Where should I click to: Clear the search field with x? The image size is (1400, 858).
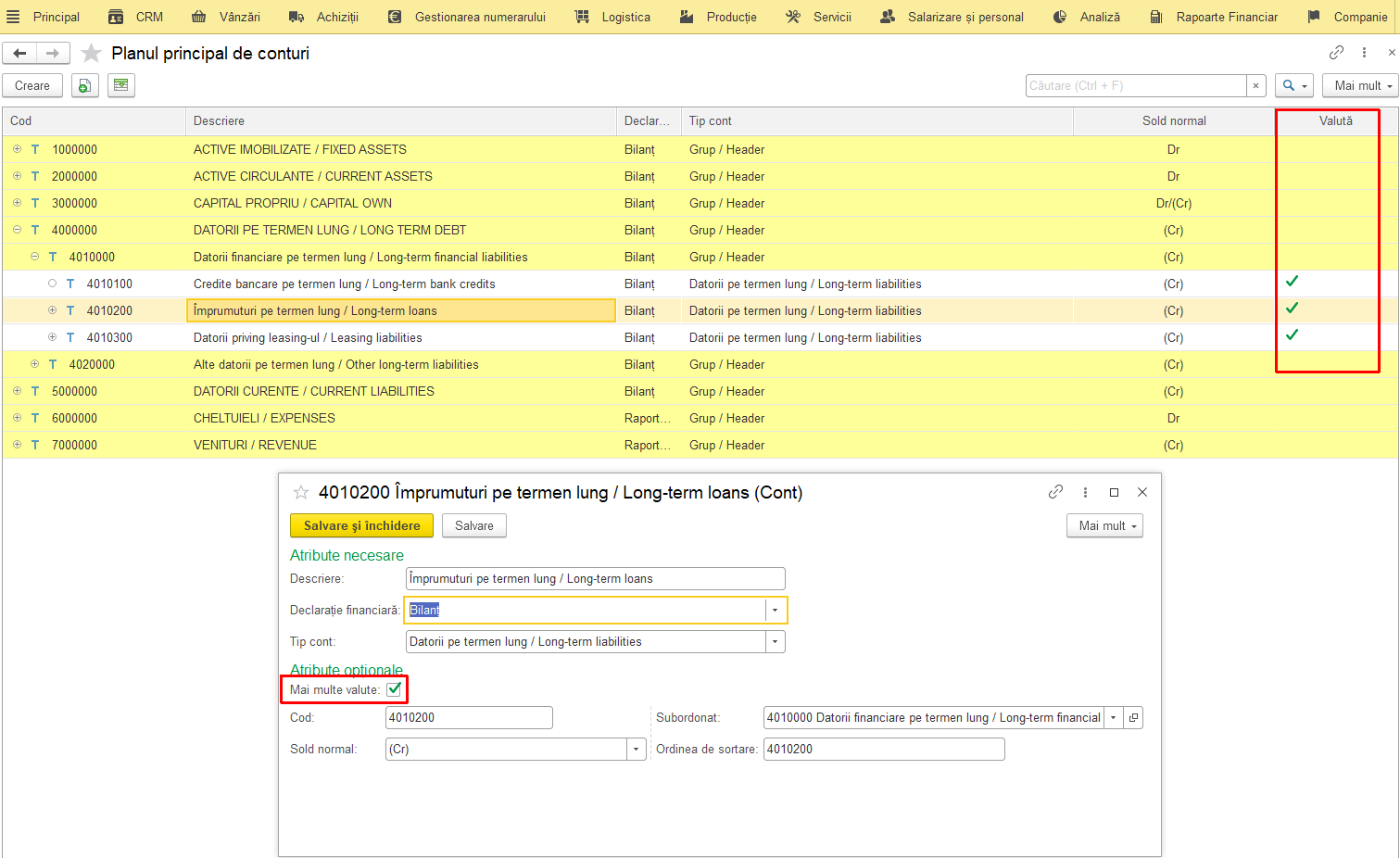pyautogui.click(x=1255, y=85)
